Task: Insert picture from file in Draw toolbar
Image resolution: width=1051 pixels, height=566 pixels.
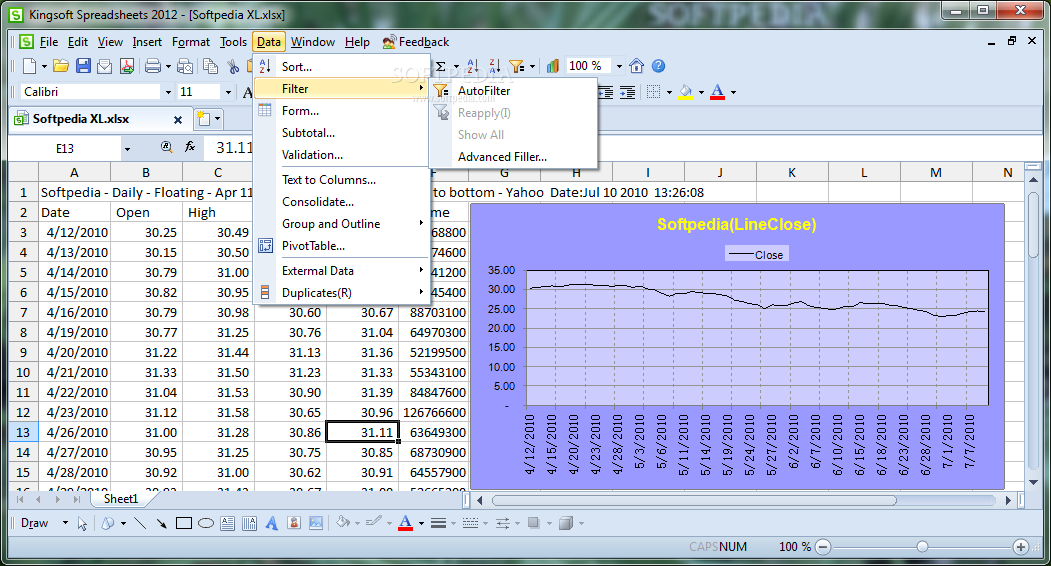Action: [316, 524]
